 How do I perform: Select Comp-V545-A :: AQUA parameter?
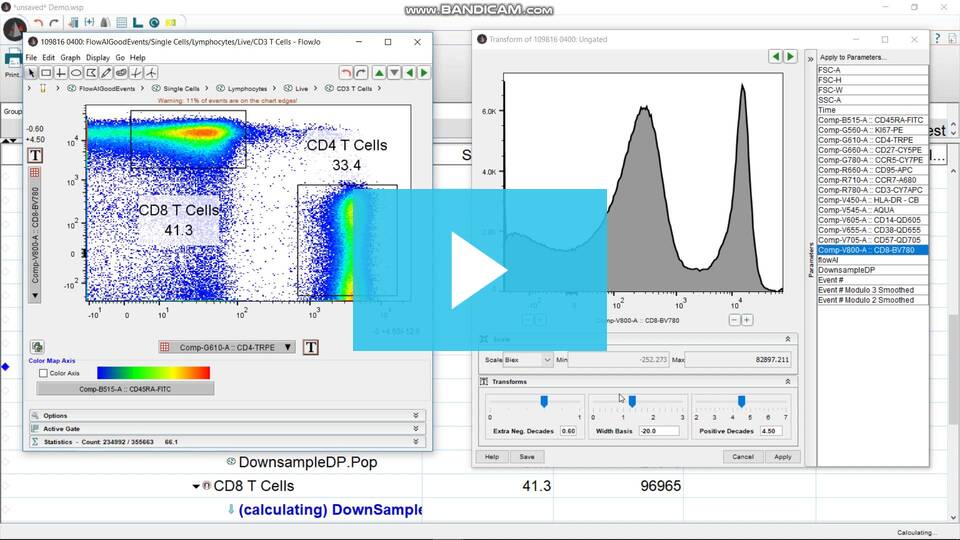tap(872, 210)
